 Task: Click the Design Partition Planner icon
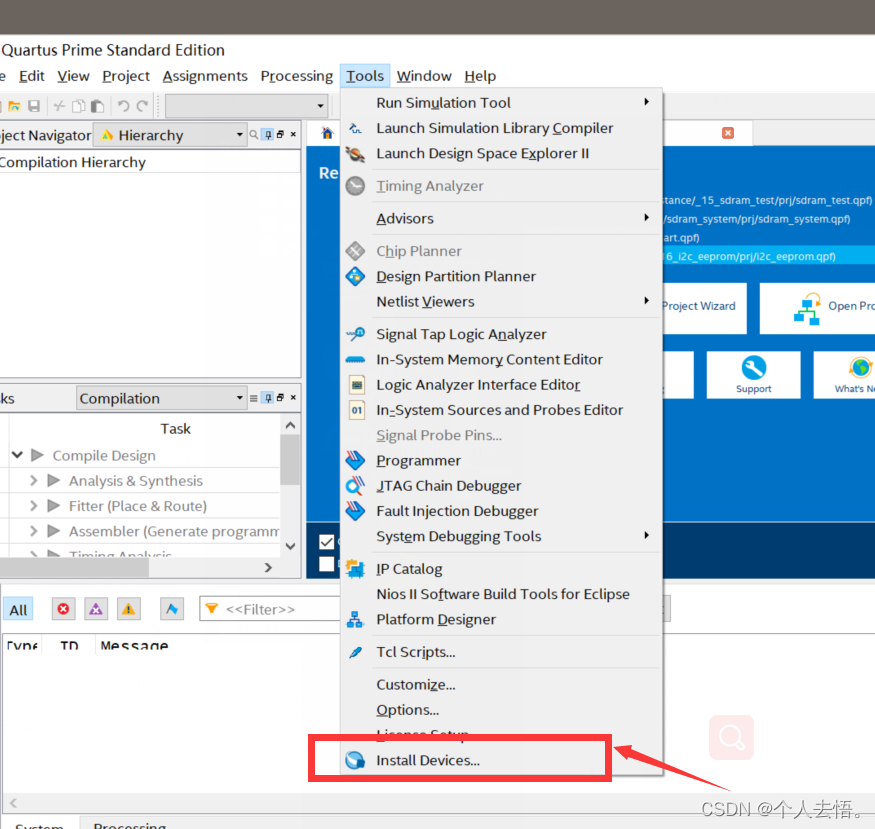[x=355, y=276]
